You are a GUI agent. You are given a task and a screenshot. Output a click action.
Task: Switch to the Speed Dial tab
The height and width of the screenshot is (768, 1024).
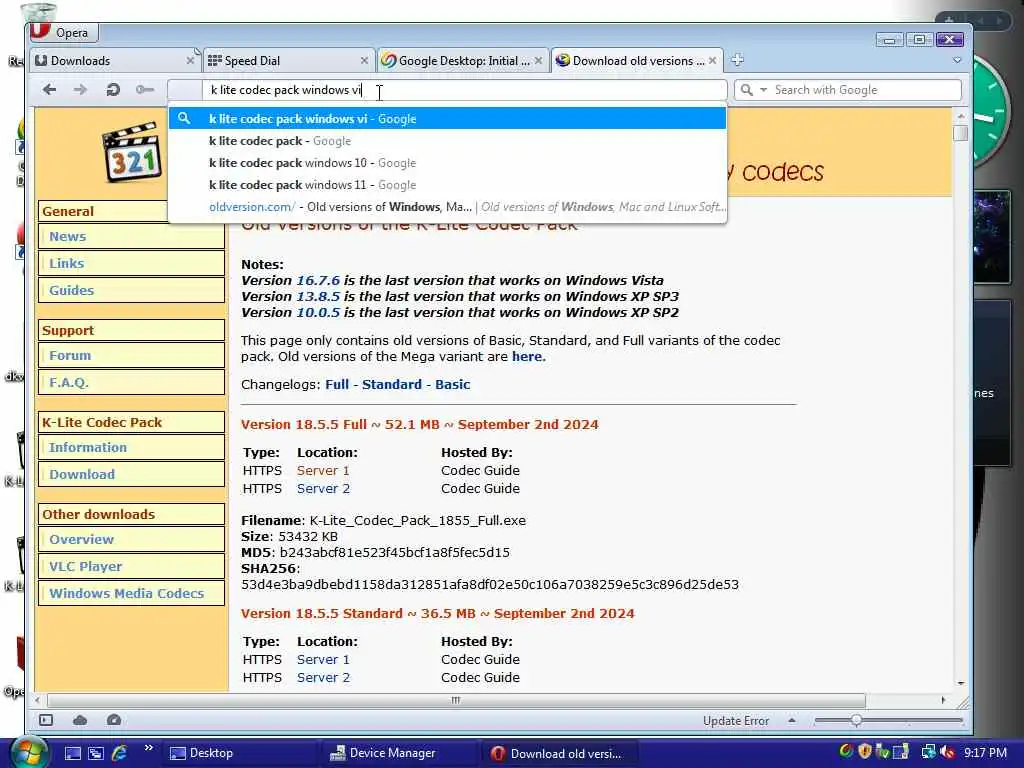point(288,61)
